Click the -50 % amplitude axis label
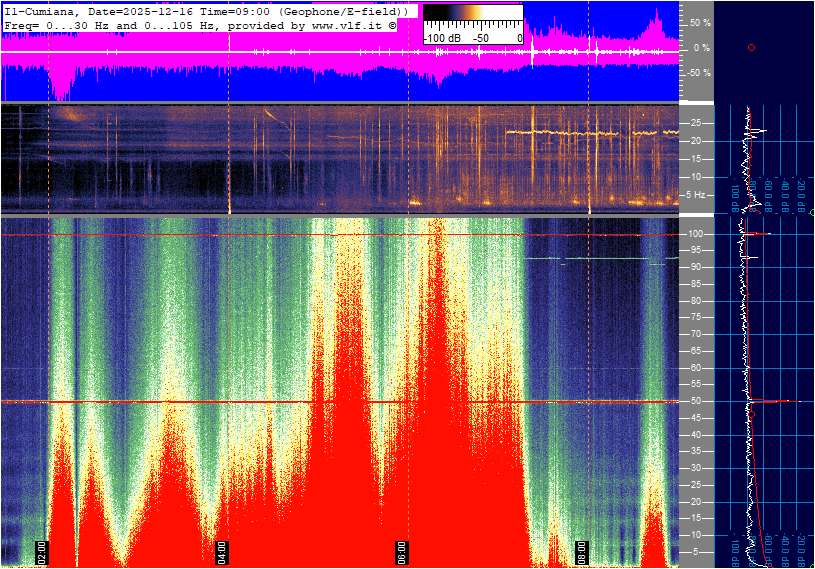Image resolution: width=815 pixels, height=569 pixels. click(699, 73)
